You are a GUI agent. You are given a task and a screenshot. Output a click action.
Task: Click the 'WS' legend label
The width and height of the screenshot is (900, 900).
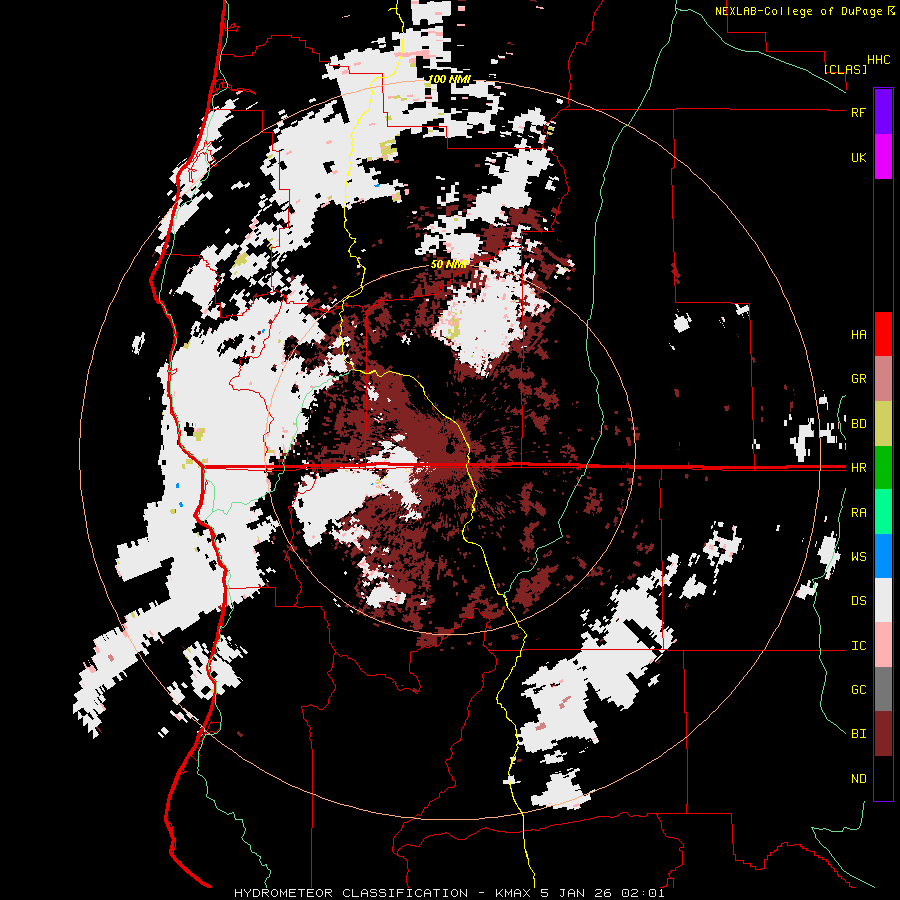(x=858, y=557)
